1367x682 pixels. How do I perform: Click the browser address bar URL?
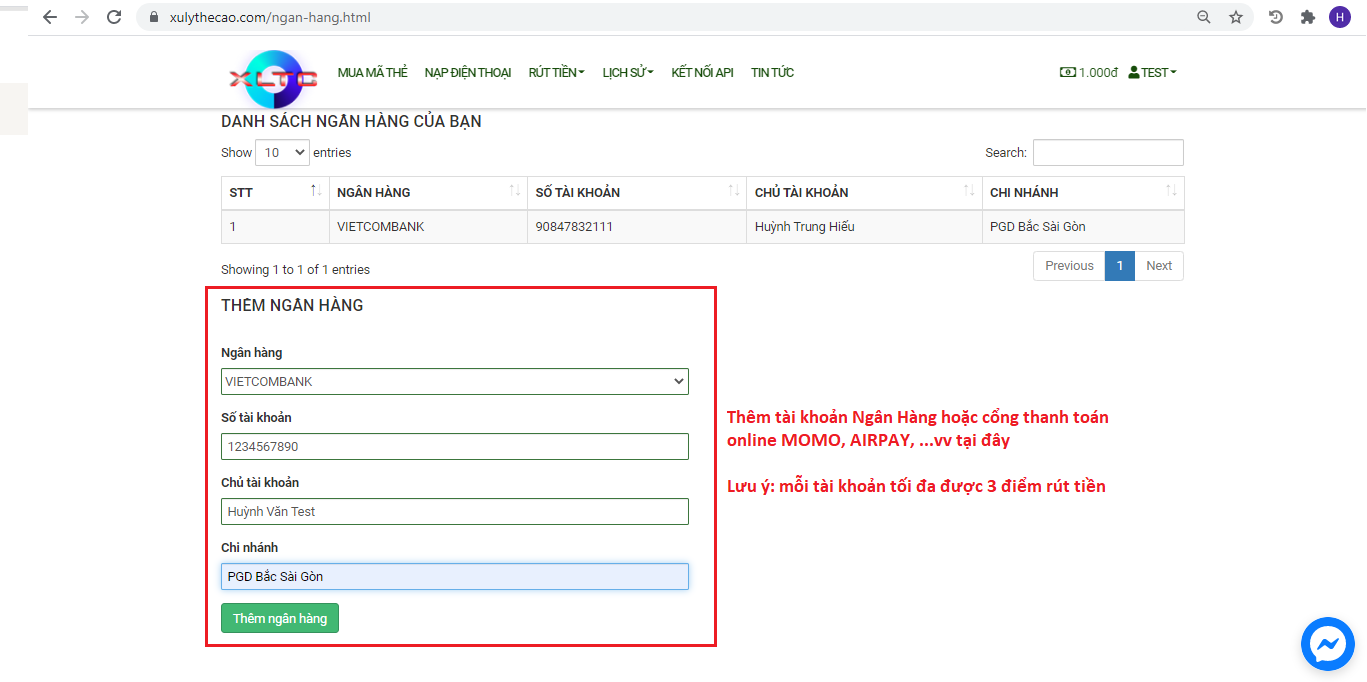click(270, 17)
